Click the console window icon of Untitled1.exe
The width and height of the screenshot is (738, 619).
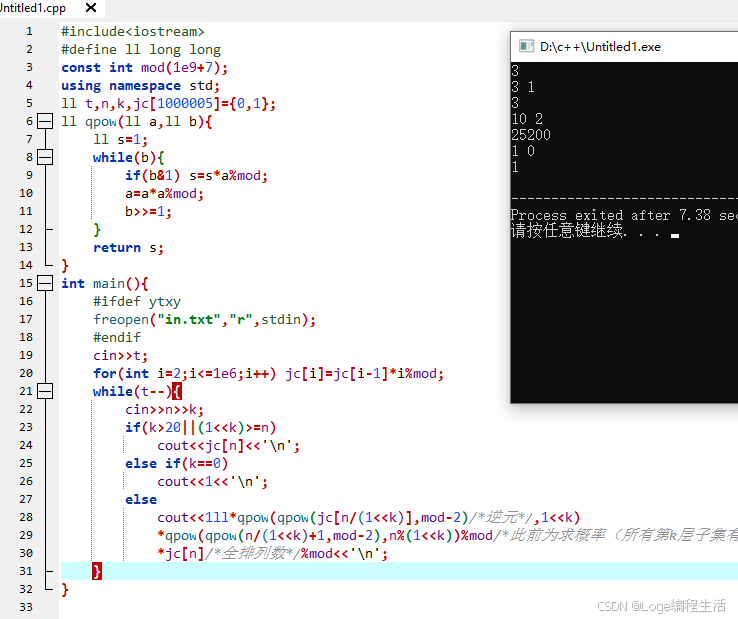[x=526, y=46]
